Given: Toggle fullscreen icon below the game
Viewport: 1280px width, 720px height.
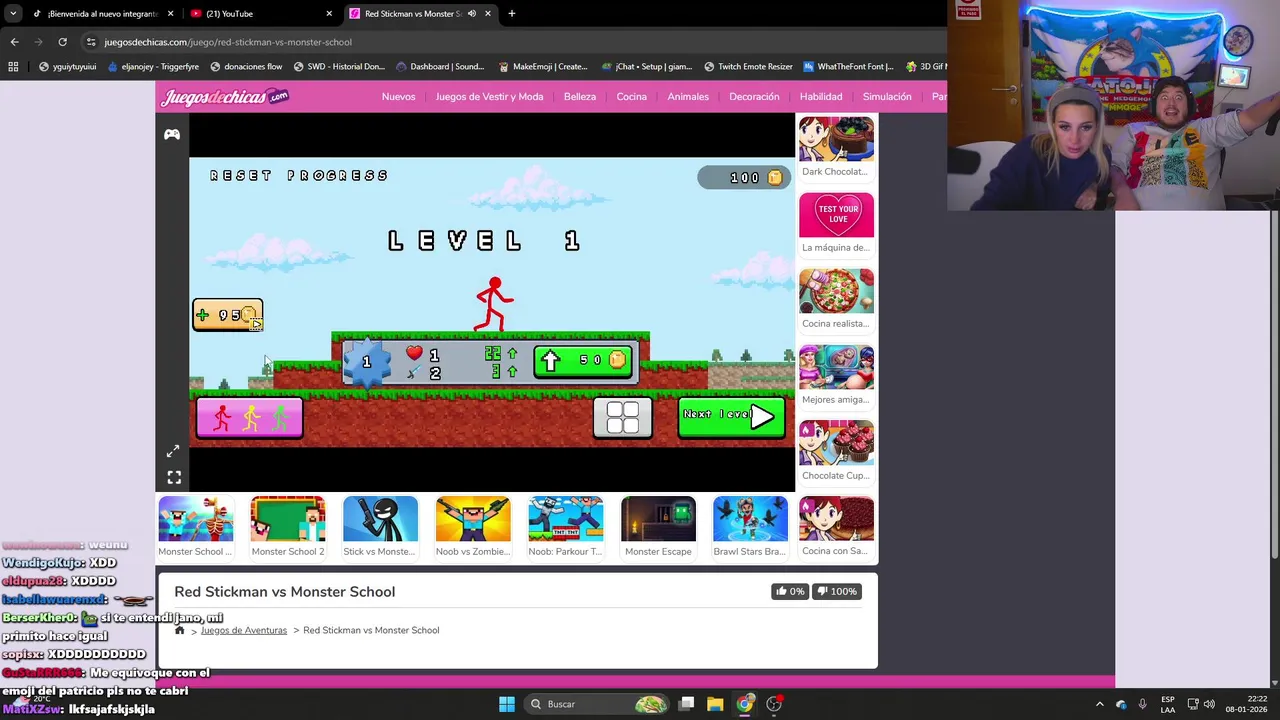Looking at the screenshot, I should pos(174,478).
